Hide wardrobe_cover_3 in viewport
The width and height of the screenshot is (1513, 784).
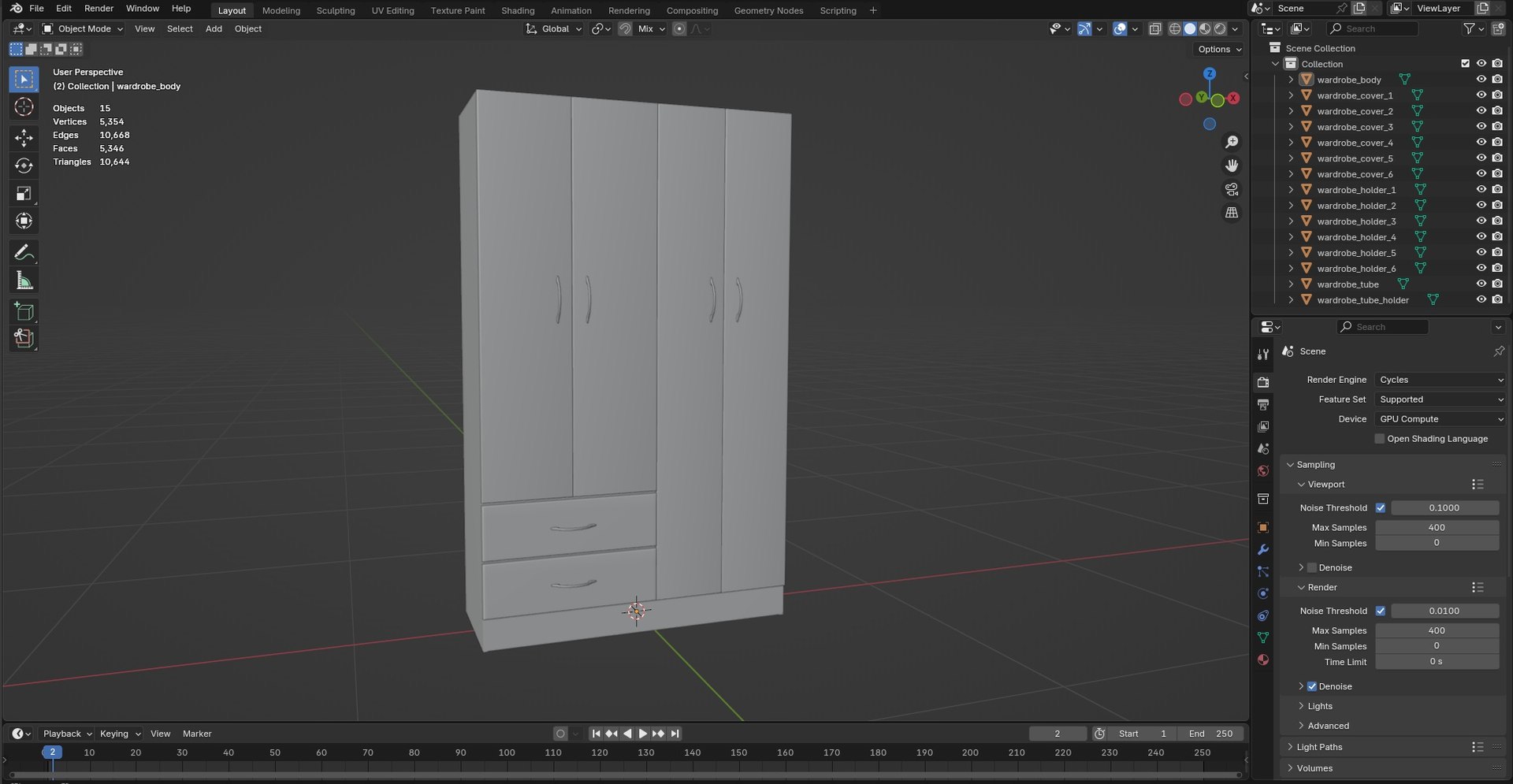click(x=1481, y=127)
